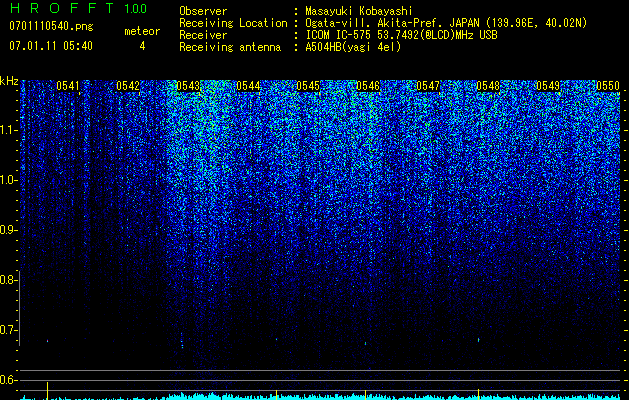Screen dimensions: 629x400
Task: Click the 0.8 kHz axis label
Action: [8, 280]
